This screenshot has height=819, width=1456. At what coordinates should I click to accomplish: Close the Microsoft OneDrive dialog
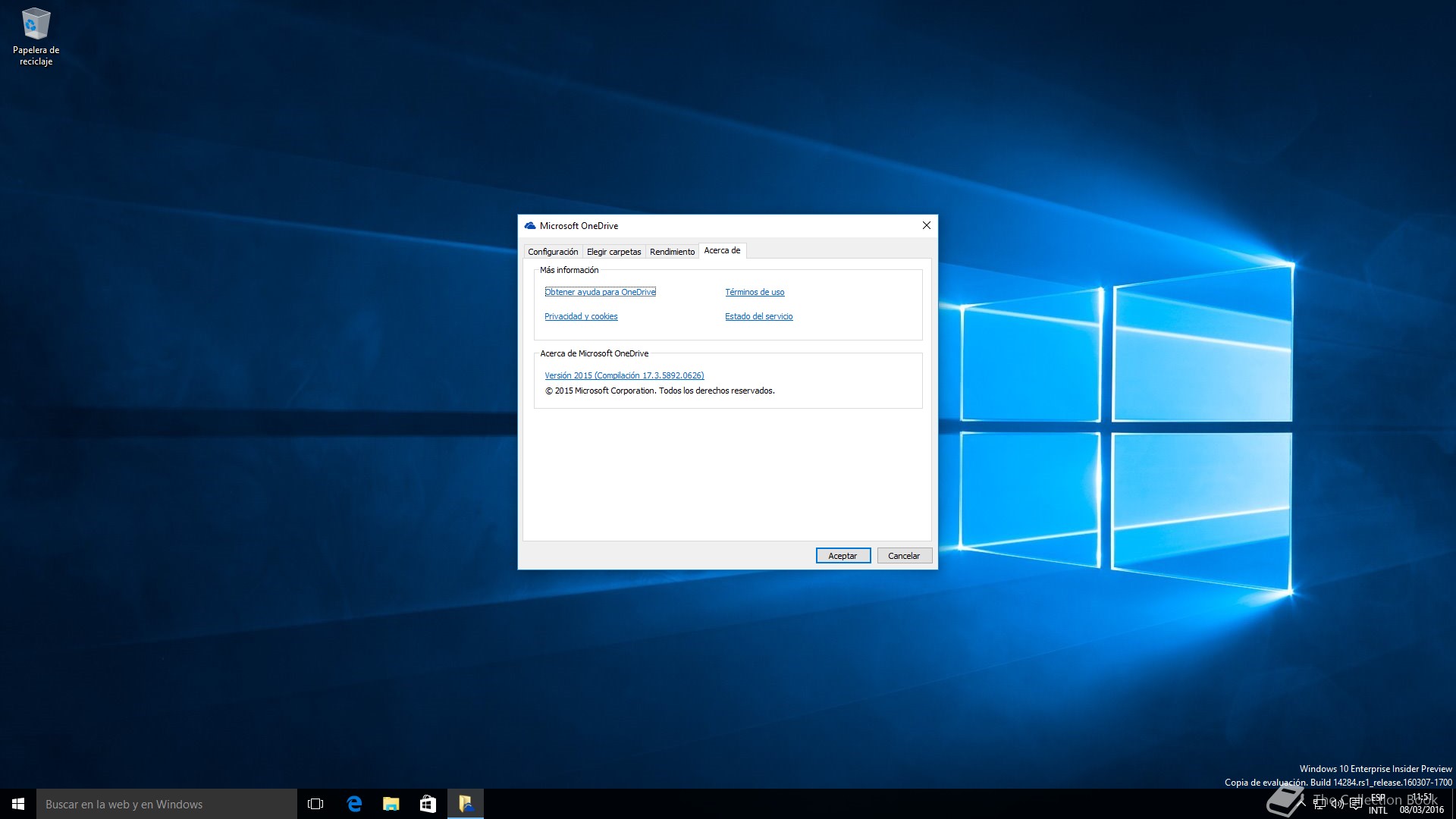pos(926,225)
